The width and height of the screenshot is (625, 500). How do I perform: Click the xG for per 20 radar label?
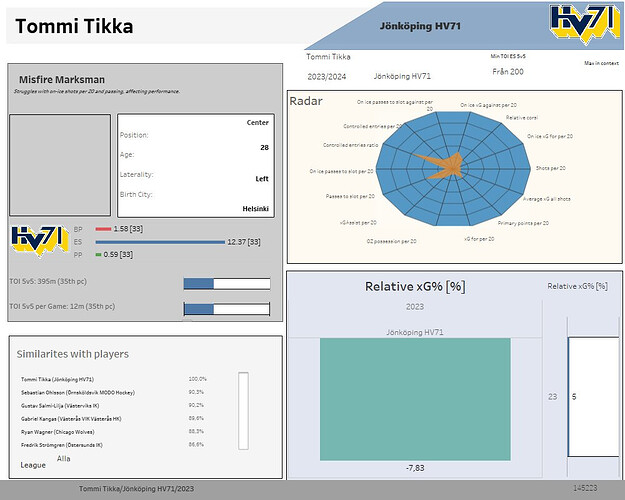tap(479, 239)
